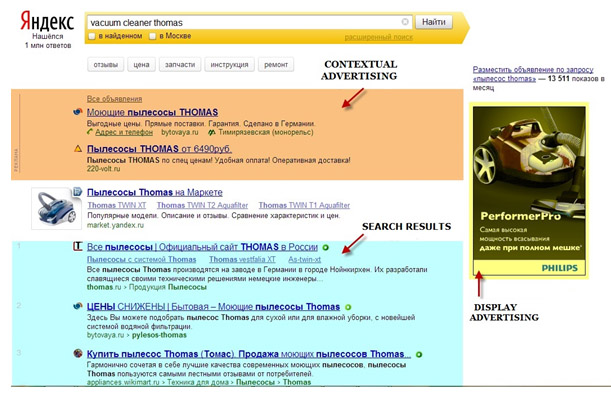Select the инструкция suggestion button
The height and width of the screenshot is (395, 611).
click(x=230, y=65)
